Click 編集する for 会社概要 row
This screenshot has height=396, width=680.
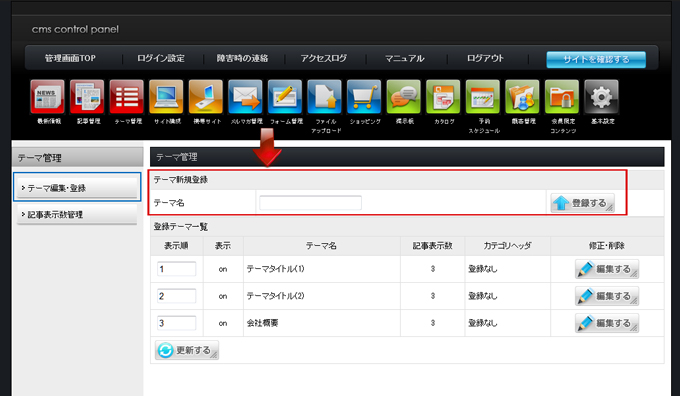(607, 323)
